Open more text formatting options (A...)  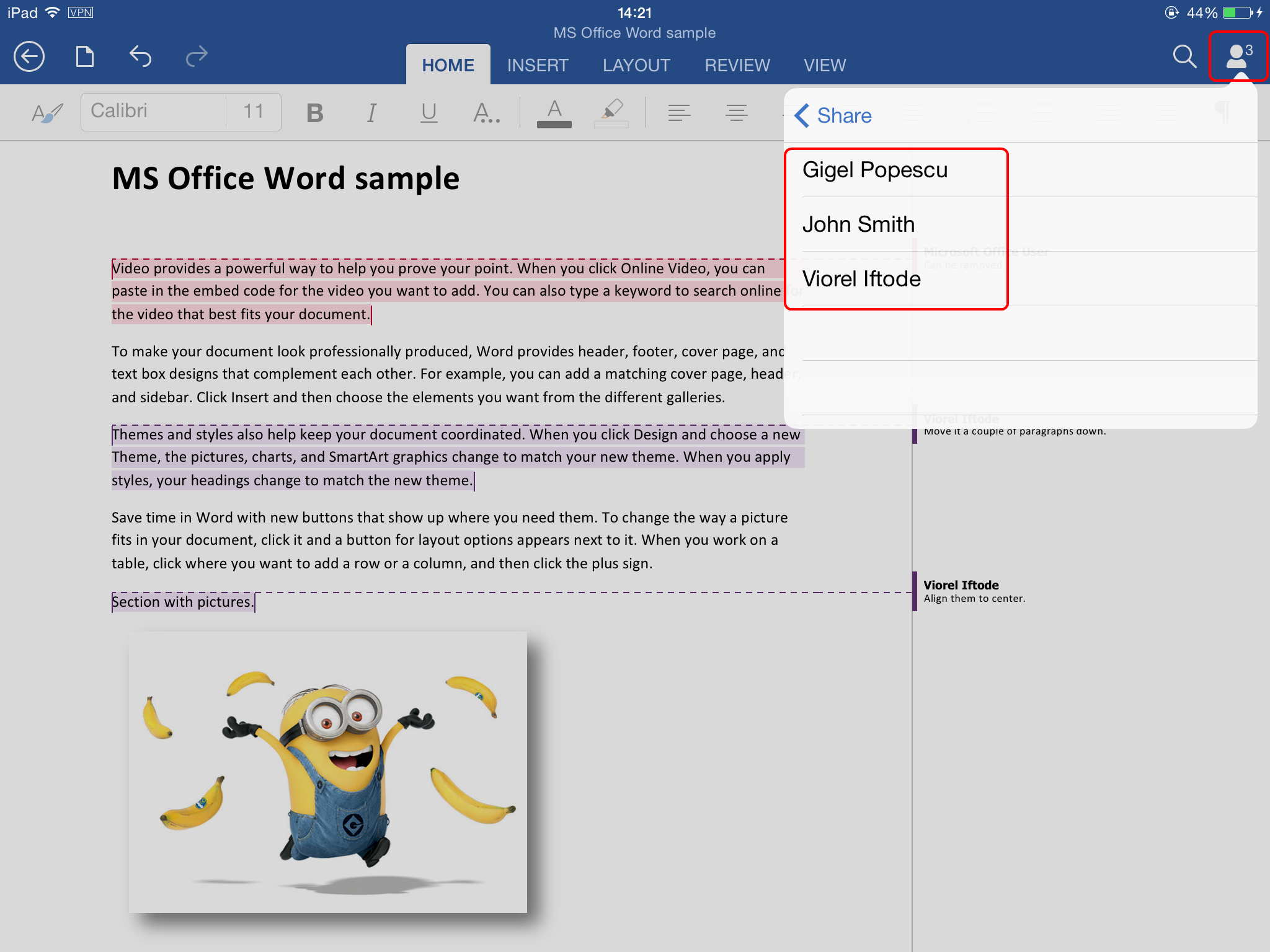pyautogui.click(x=486, y=113)
